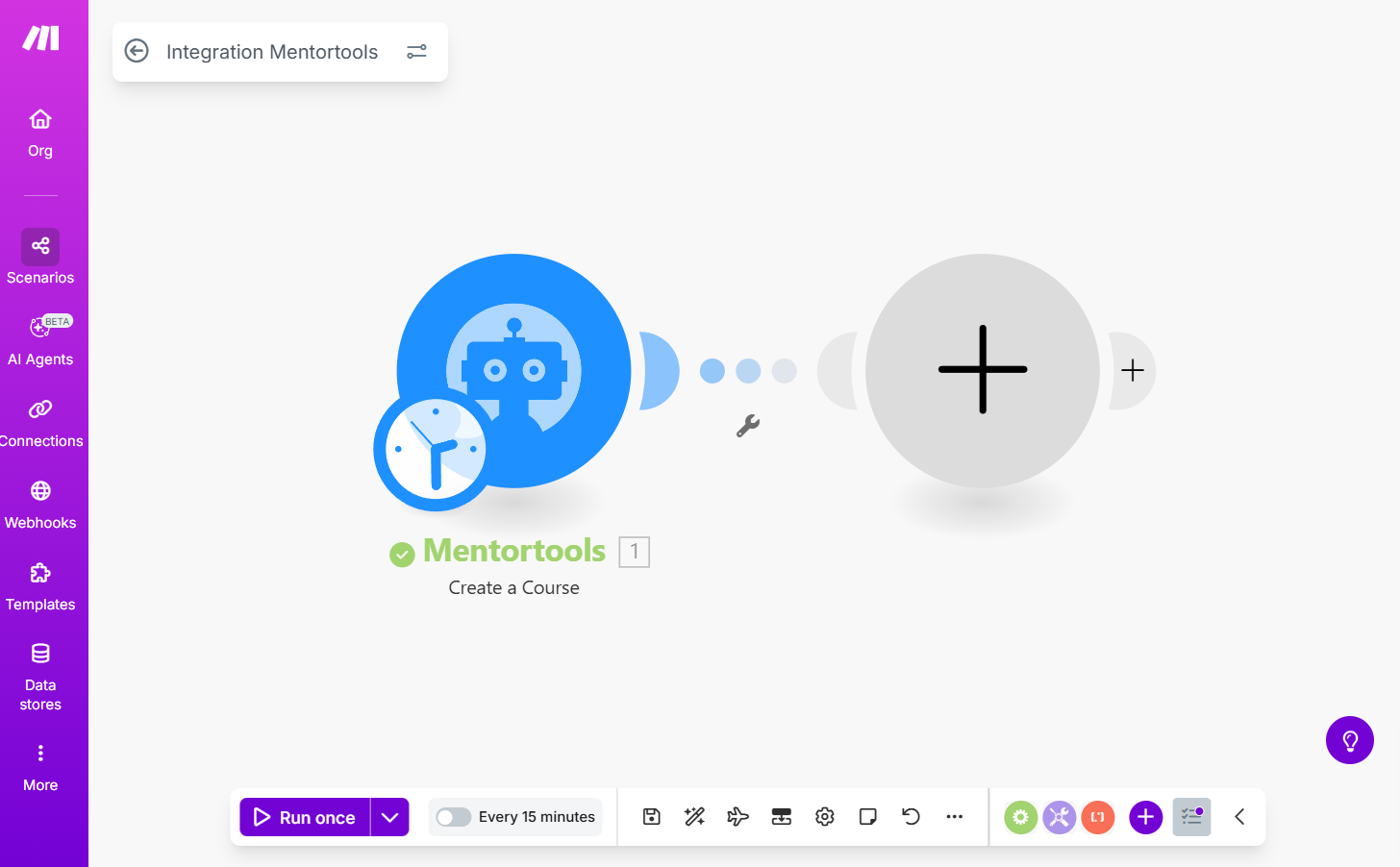Add a note using sticky note icon

pyautogui.click(x=867, y=817)
